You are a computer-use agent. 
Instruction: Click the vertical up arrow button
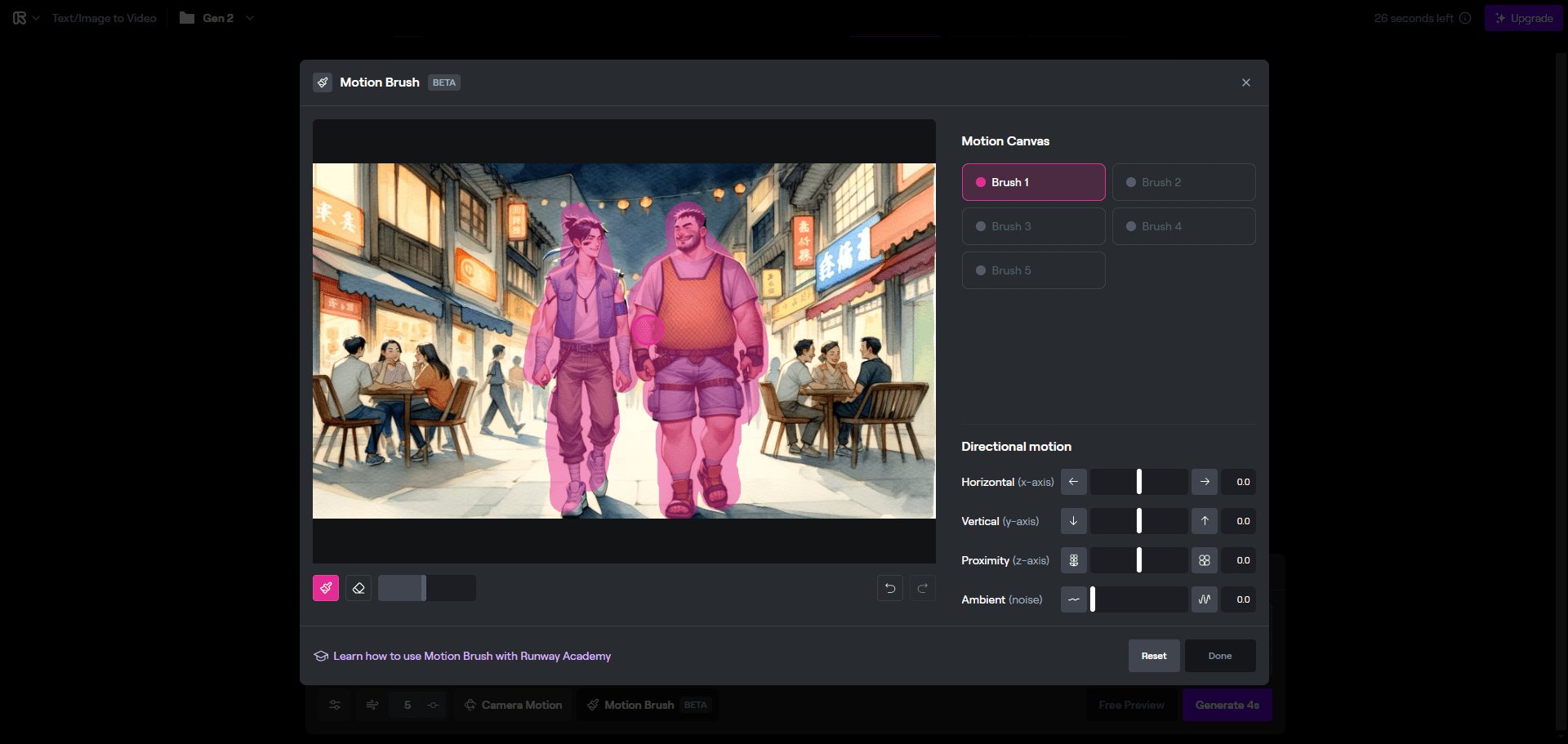click(x=1205, y=521)
